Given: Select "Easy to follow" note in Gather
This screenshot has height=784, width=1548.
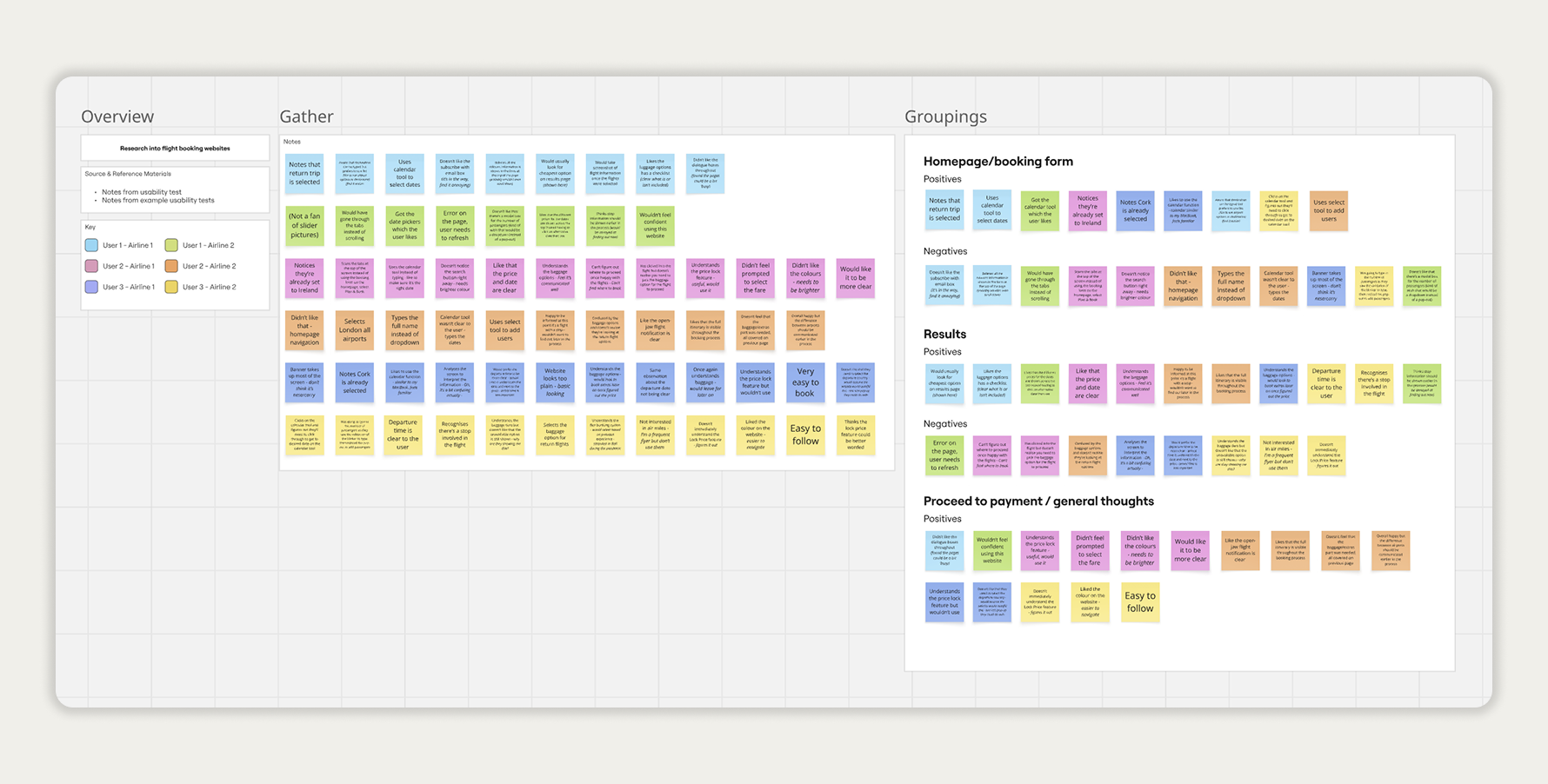Looking at the screenshot, I should [x=805, y=435].
